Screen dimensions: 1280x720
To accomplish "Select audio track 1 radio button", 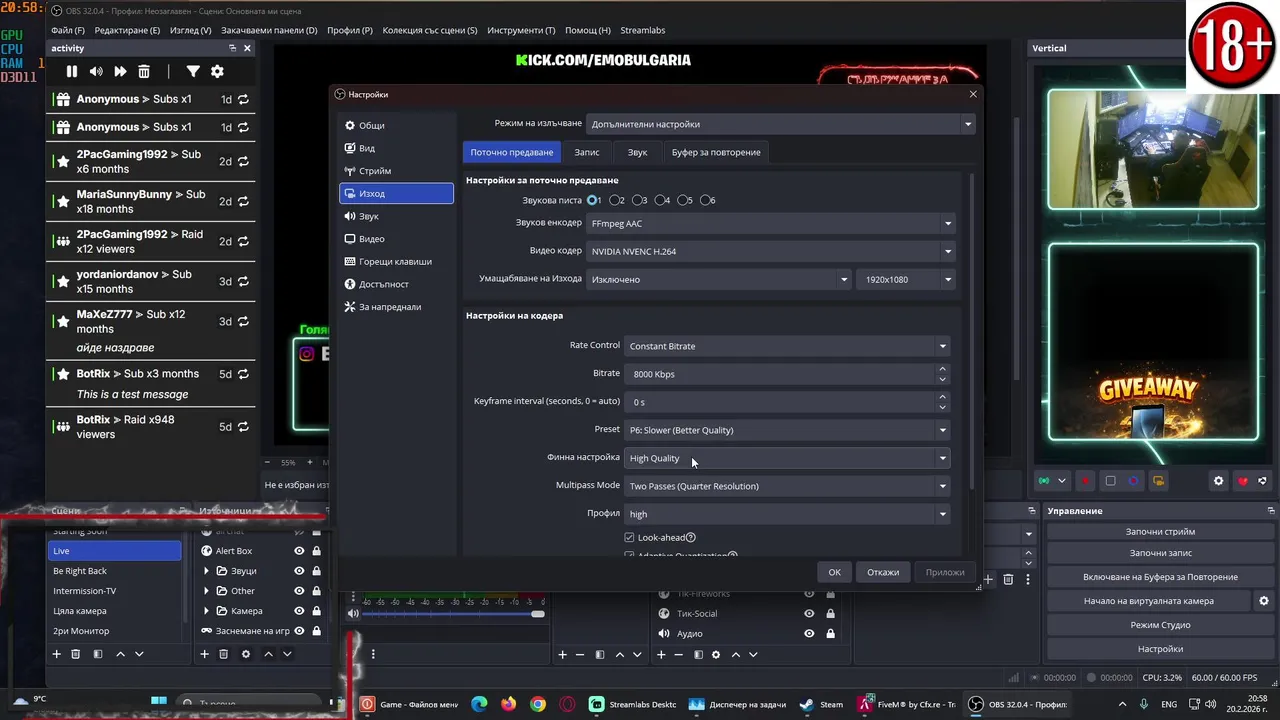I will 593,200.
